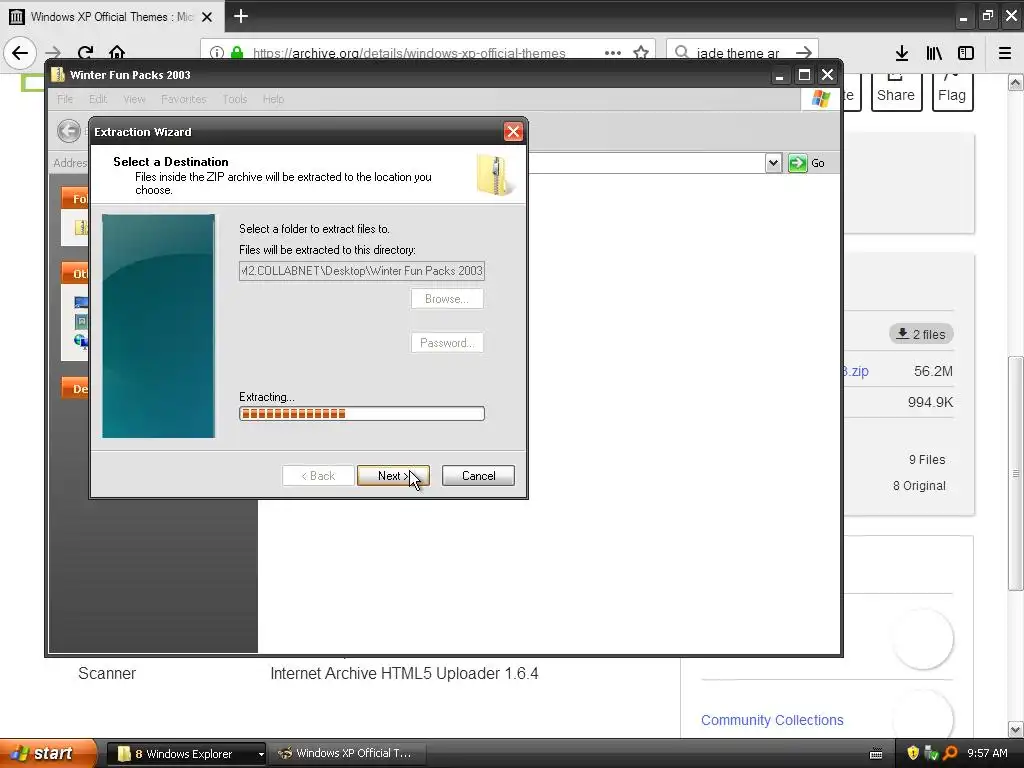Open the .zip download link
Image resolution: width=1024 pixels, height=768 pixels.
[856, 372]
